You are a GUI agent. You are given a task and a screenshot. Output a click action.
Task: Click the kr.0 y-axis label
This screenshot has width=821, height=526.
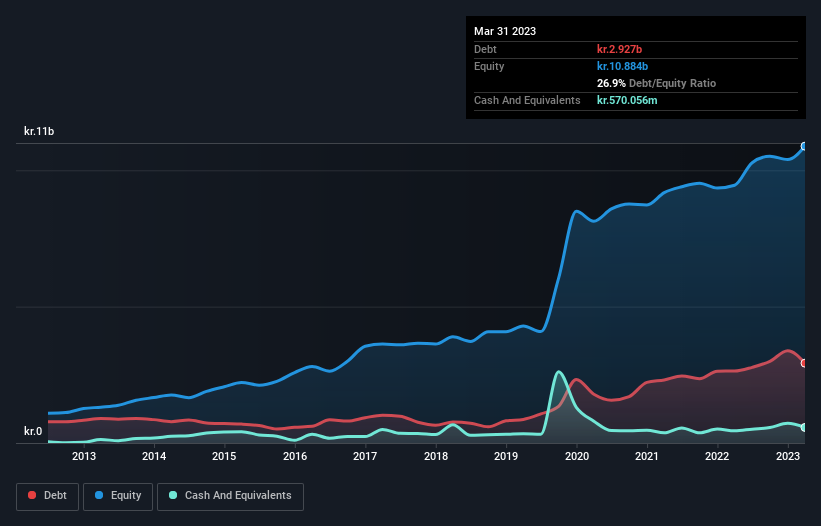(33, 431)
